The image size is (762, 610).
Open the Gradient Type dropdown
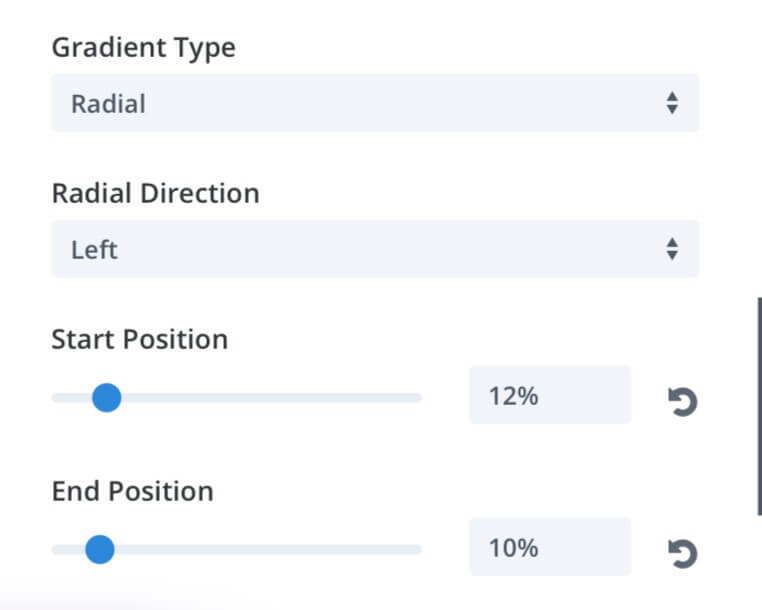(375, 103)
